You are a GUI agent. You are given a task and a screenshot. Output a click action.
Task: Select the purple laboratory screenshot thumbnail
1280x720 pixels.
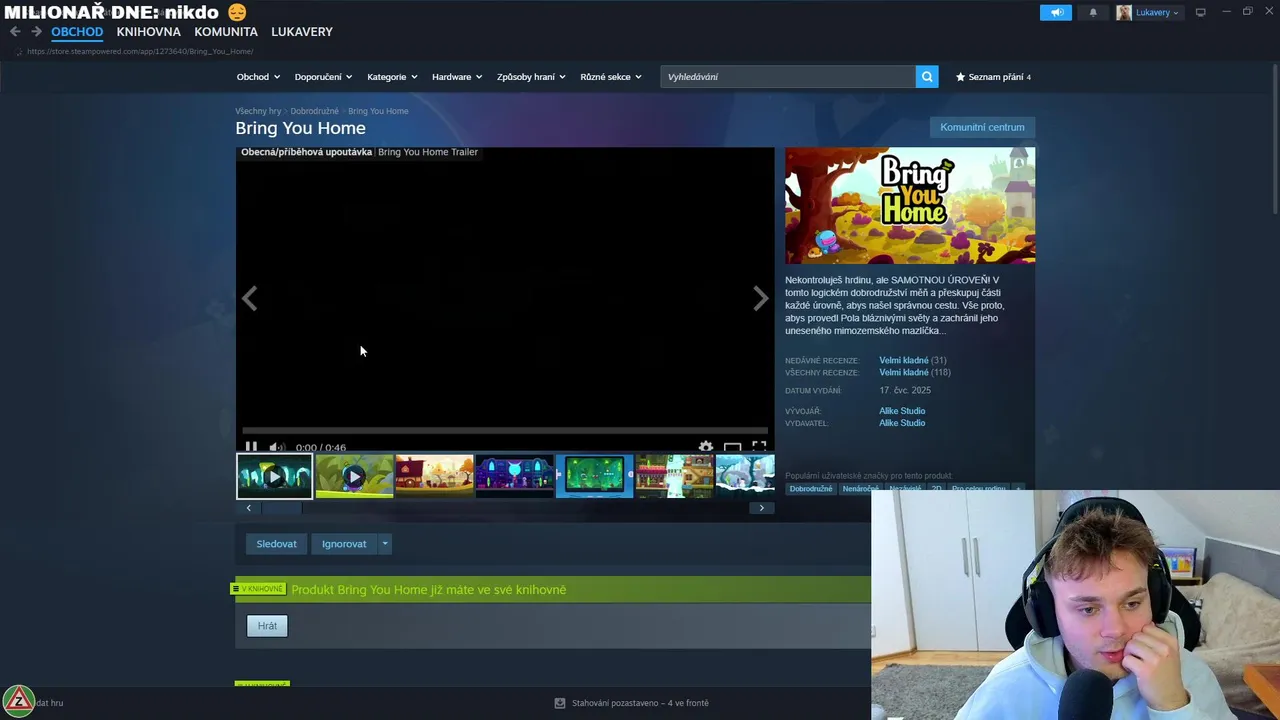click(514, 476)
